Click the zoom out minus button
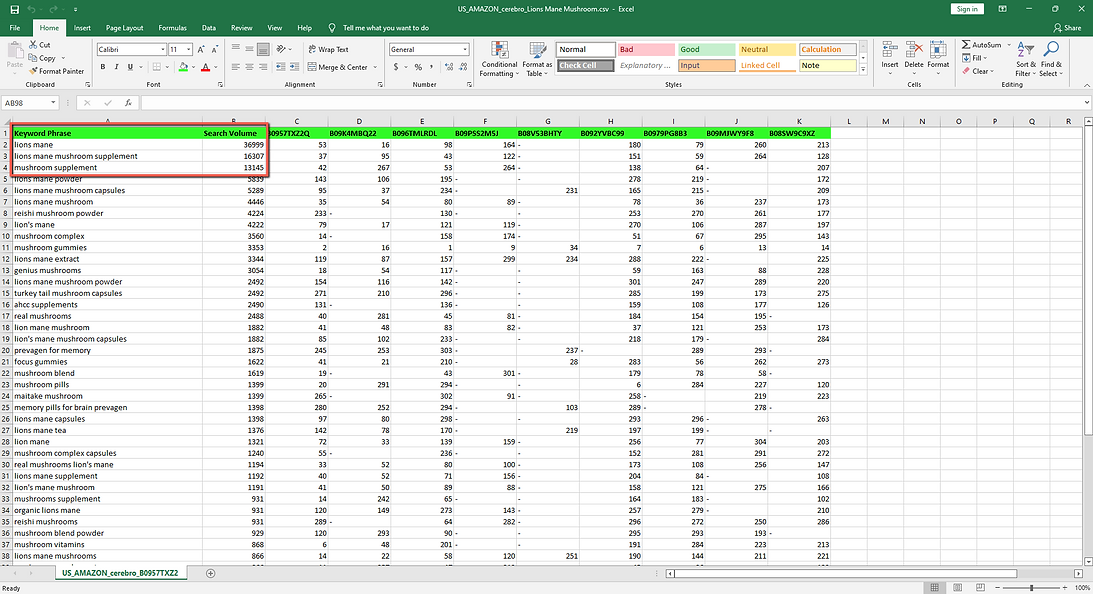The image size is (1093, 594). 998,588
